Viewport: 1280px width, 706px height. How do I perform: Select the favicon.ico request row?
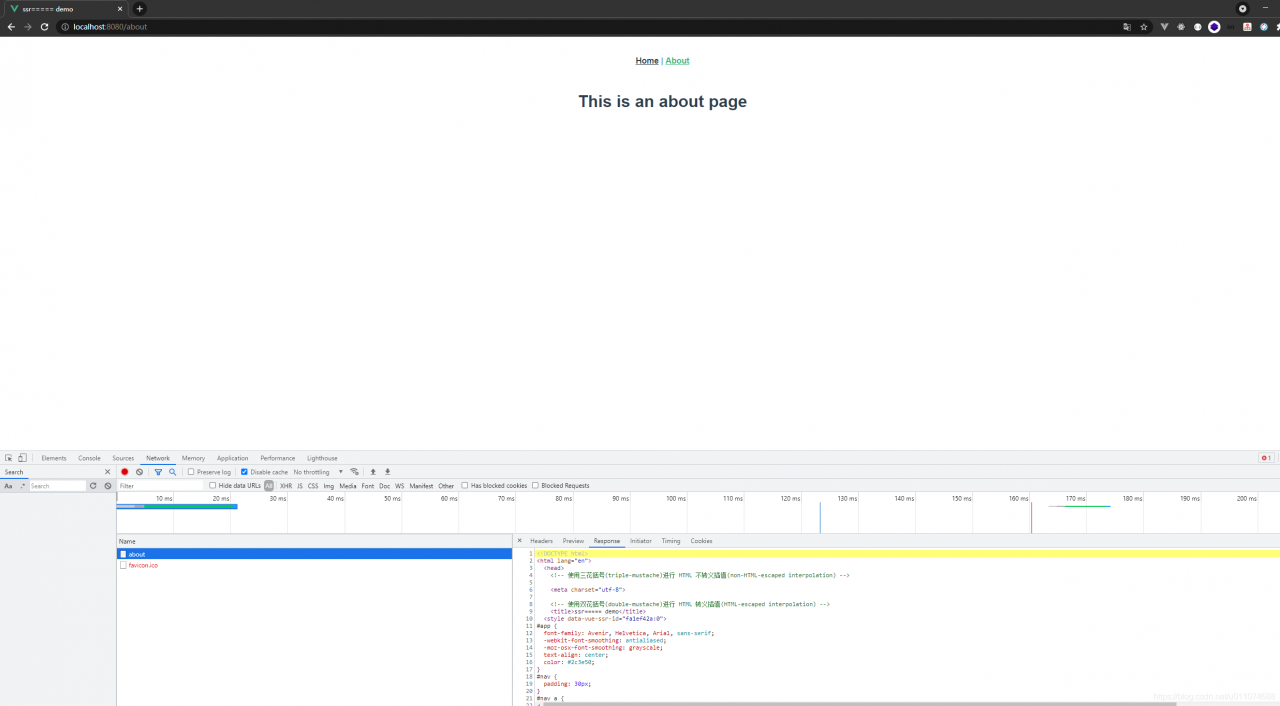(314, 565)
